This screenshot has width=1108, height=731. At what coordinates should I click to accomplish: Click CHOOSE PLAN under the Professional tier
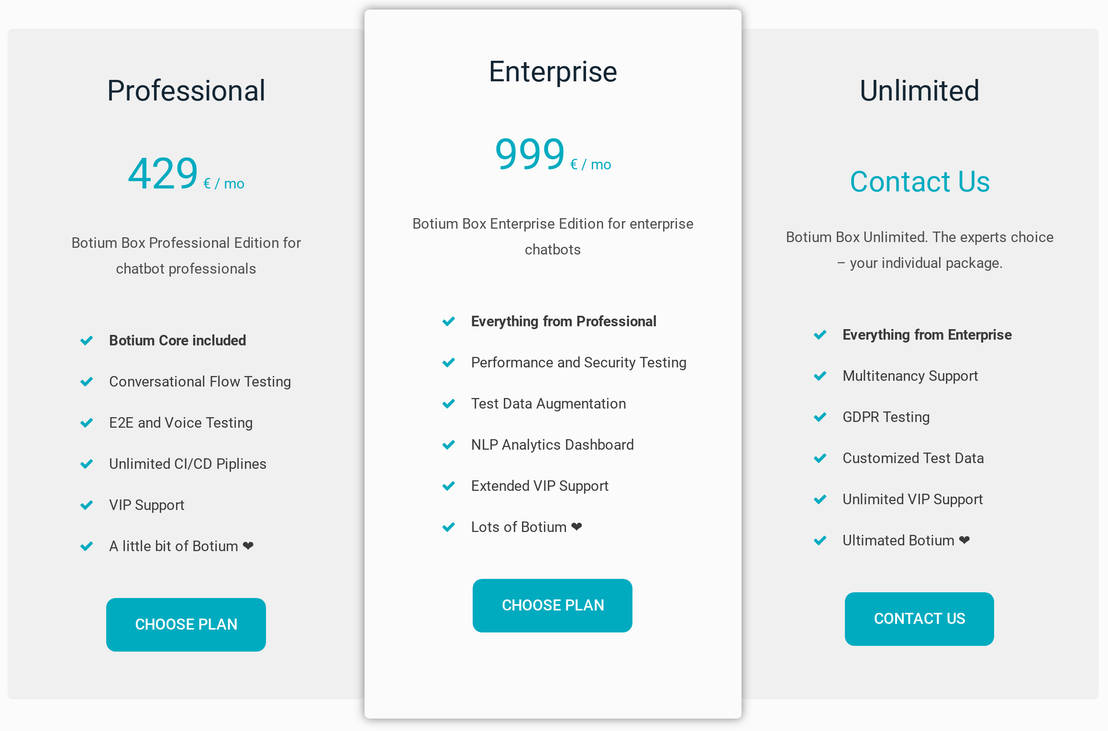[x=185, y=624]
